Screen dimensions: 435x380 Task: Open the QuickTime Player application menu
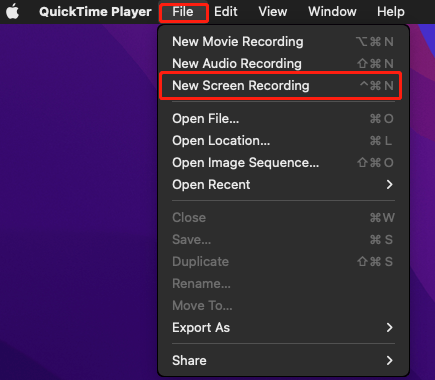(95, 12)
